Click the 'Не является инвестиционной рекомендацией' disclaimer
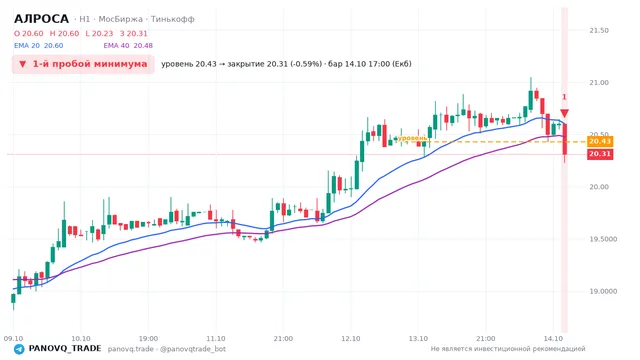Viewport: 640px width, 360px height. [508, 349]
